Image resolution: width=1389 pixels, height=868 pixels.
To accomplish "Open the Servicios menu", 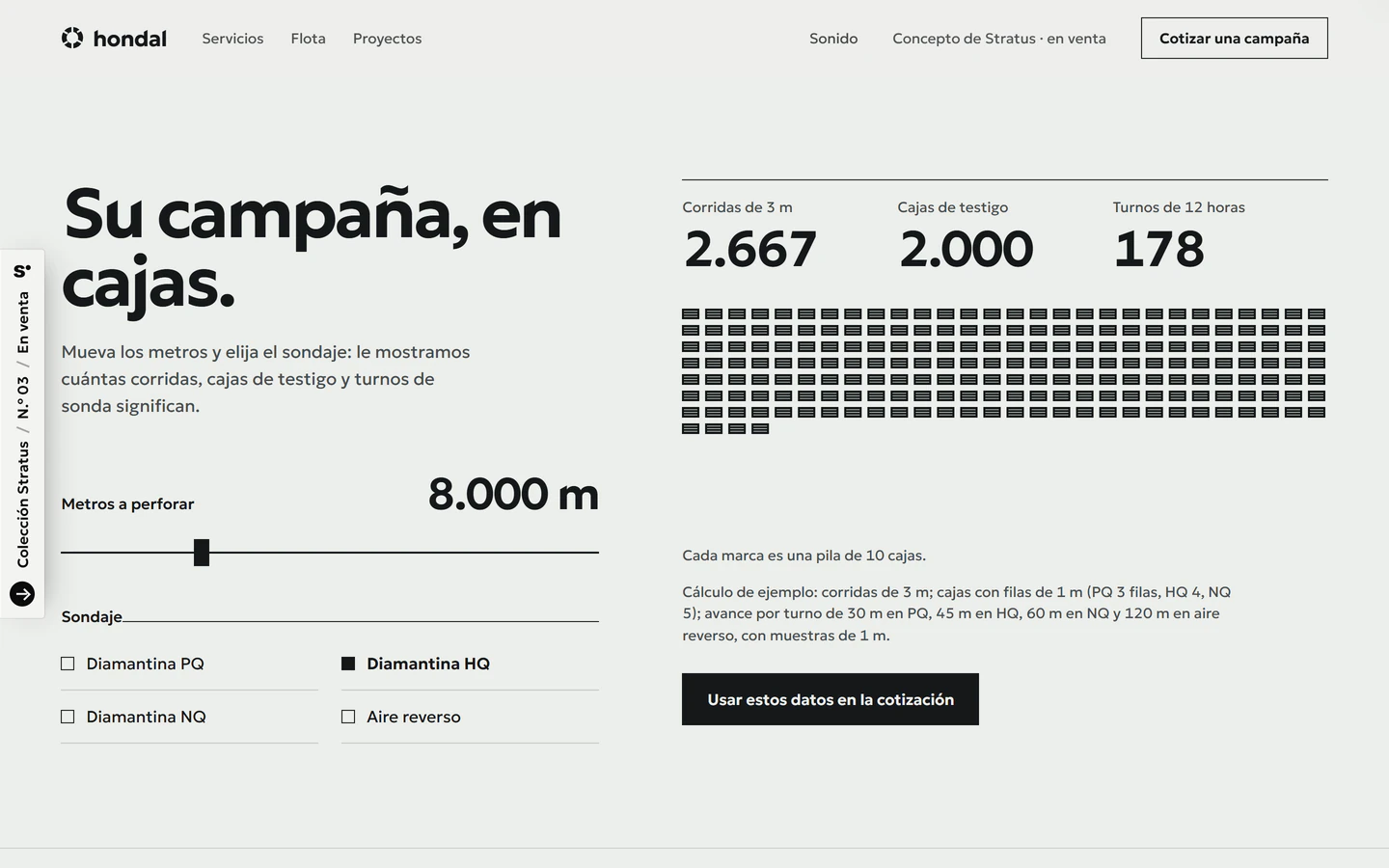I will click(x=232, y=39).
